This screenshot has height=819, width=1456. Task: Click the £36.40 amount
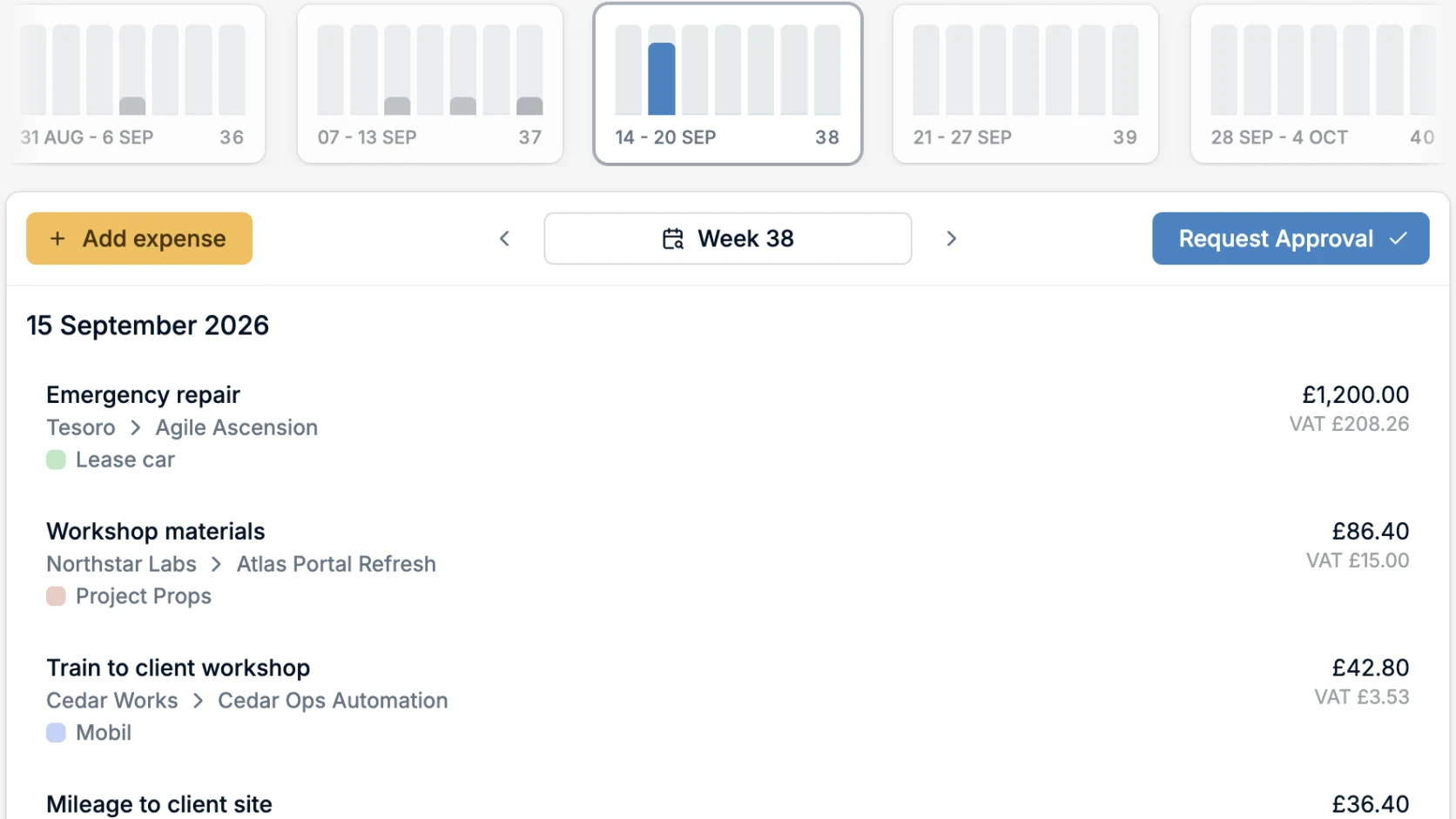(x=1371, y=805)
